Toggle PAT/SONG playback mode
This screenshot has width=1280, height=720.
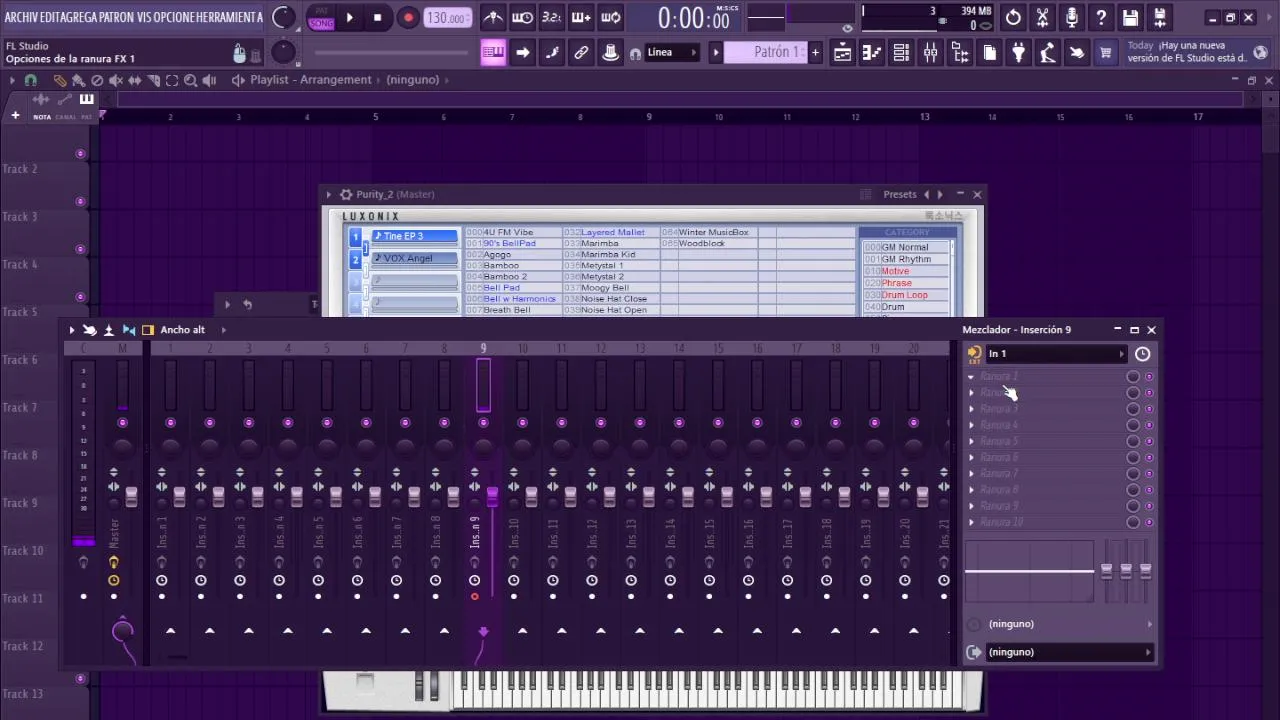pyautogui.click(x=321, y=18)
